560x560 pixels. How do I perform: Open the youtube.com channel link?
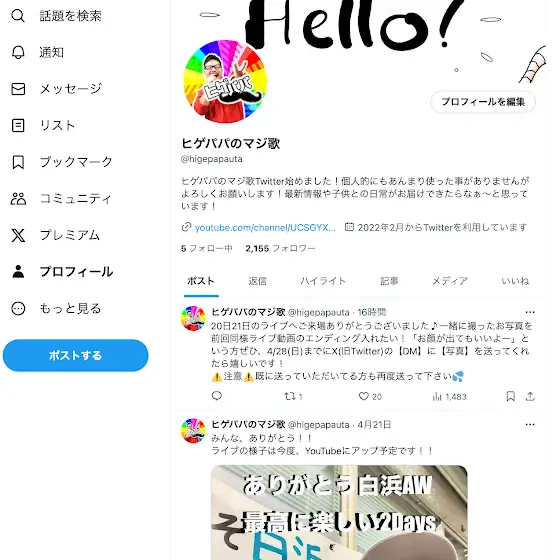click(x=265, y=228)
